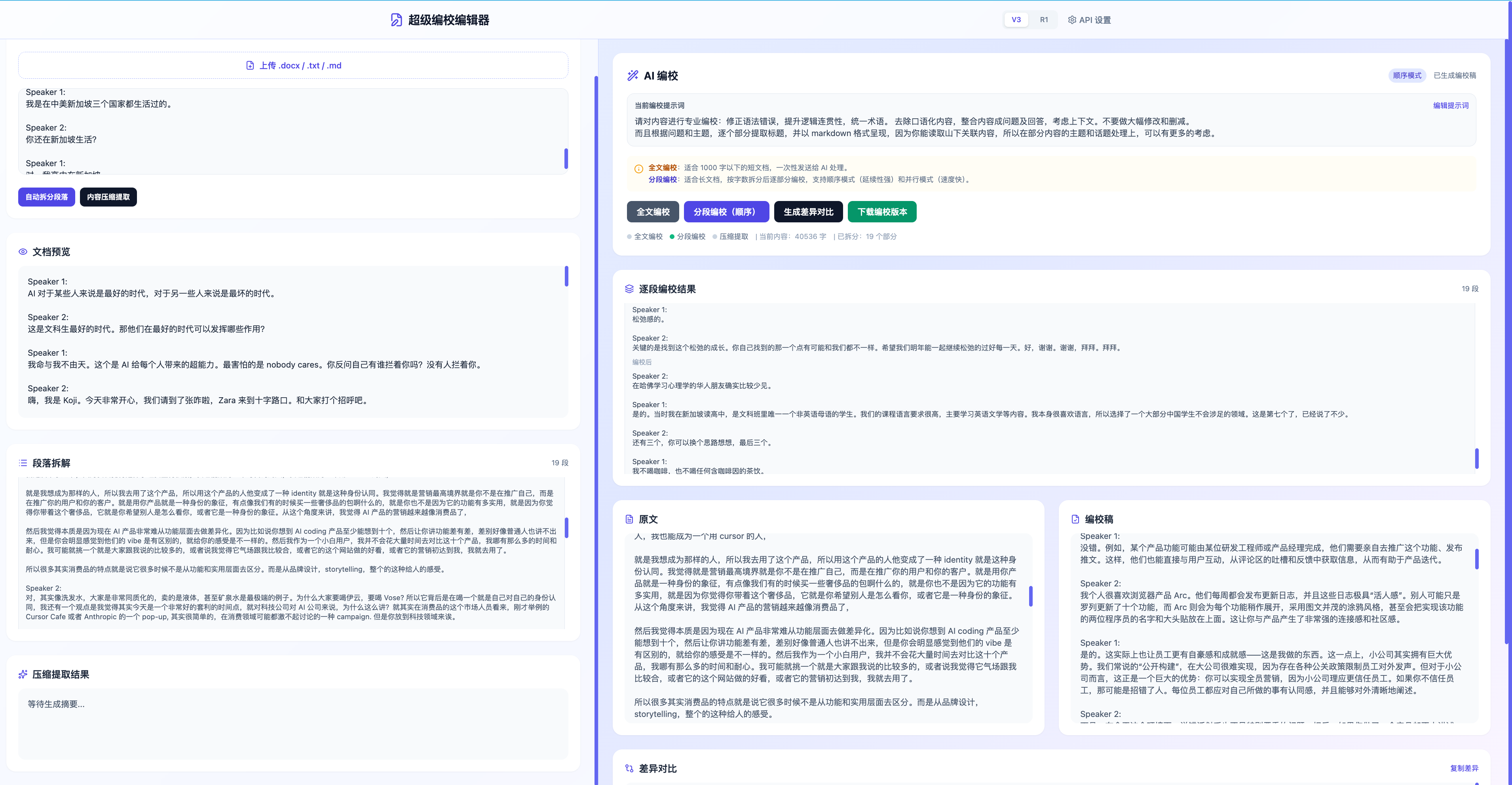1512x785 pixels.
Task: Click 下载编校版本 green button
Action: tap(881, 212)
